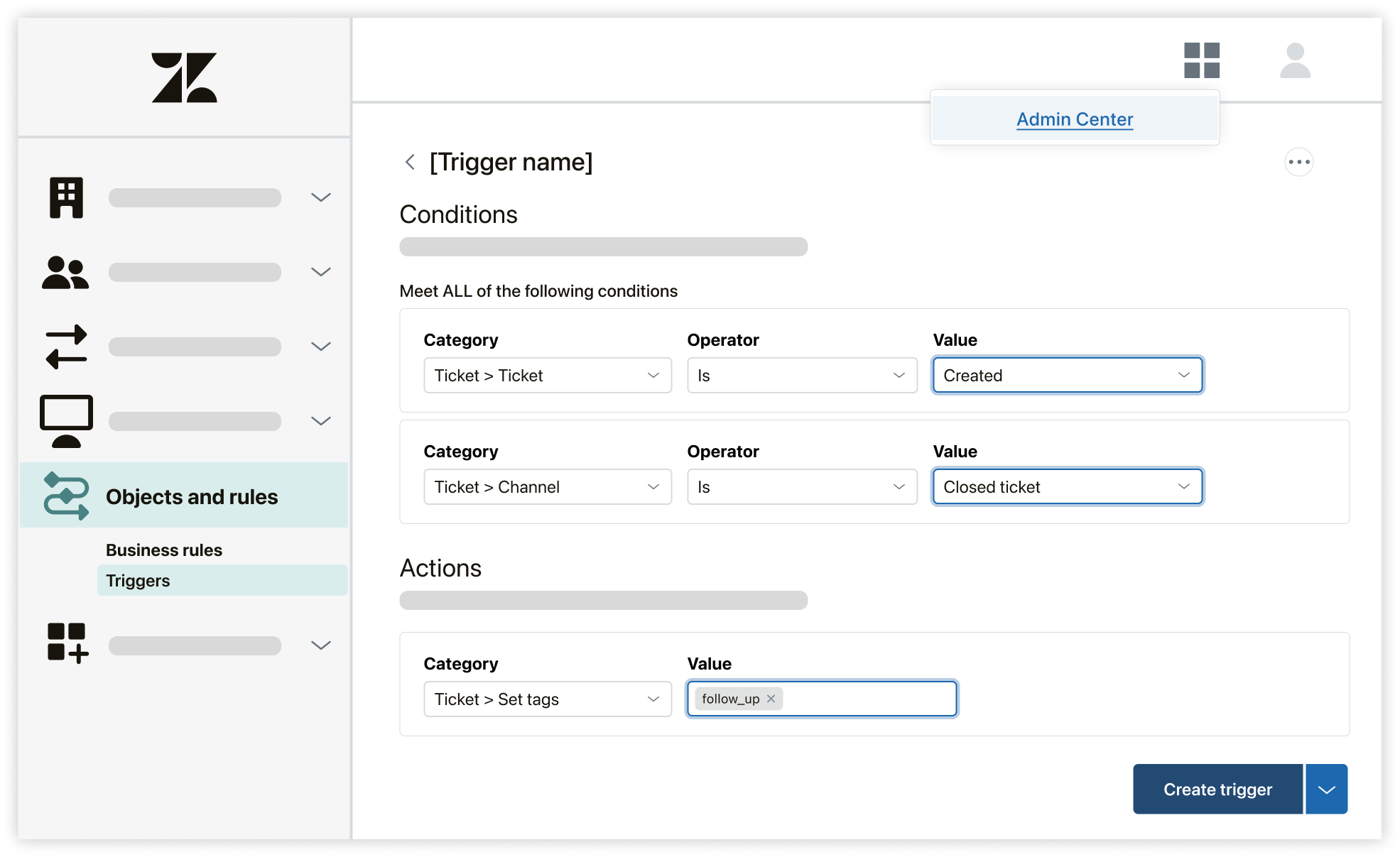
Task: Click the Business rules menu item
Action: [164, 549]
